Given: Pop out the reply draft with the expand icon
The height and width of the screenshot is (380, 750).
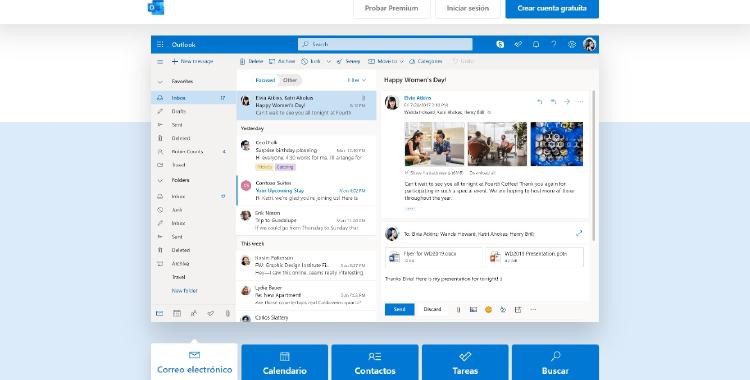Looking at the screenshot, I should (579, 233).
